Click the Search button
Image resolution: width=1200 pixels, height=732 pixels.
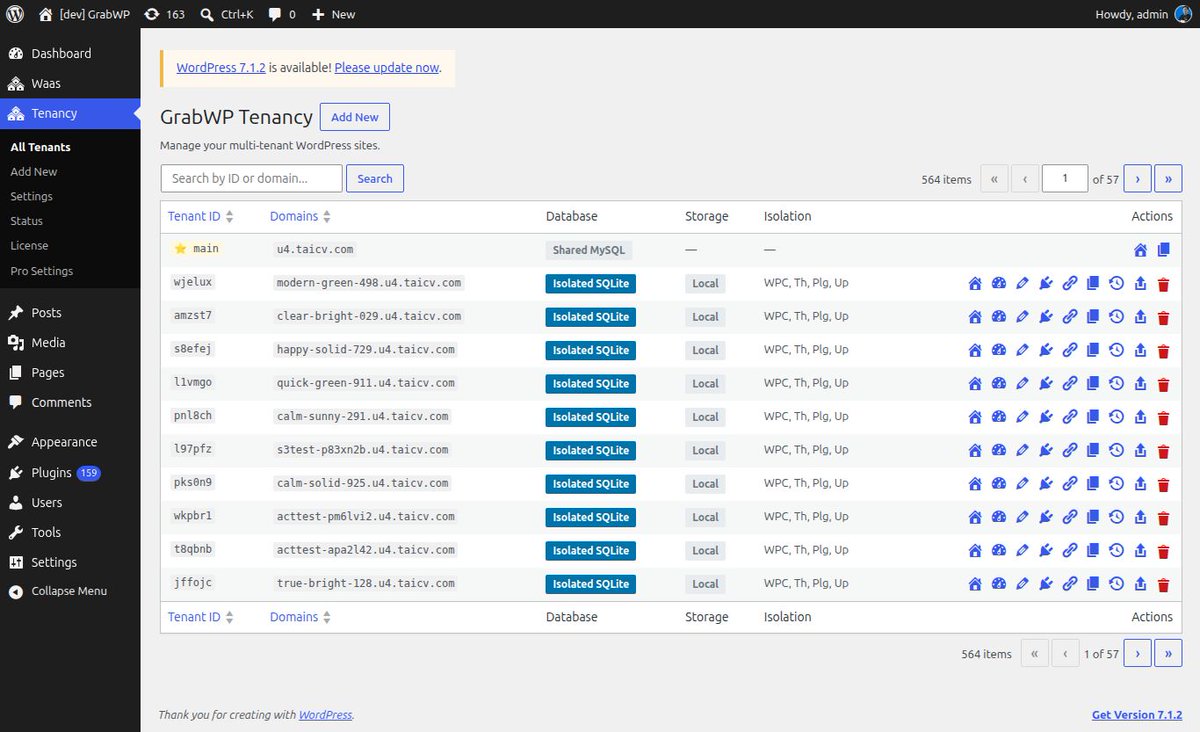tap(375, 179)
